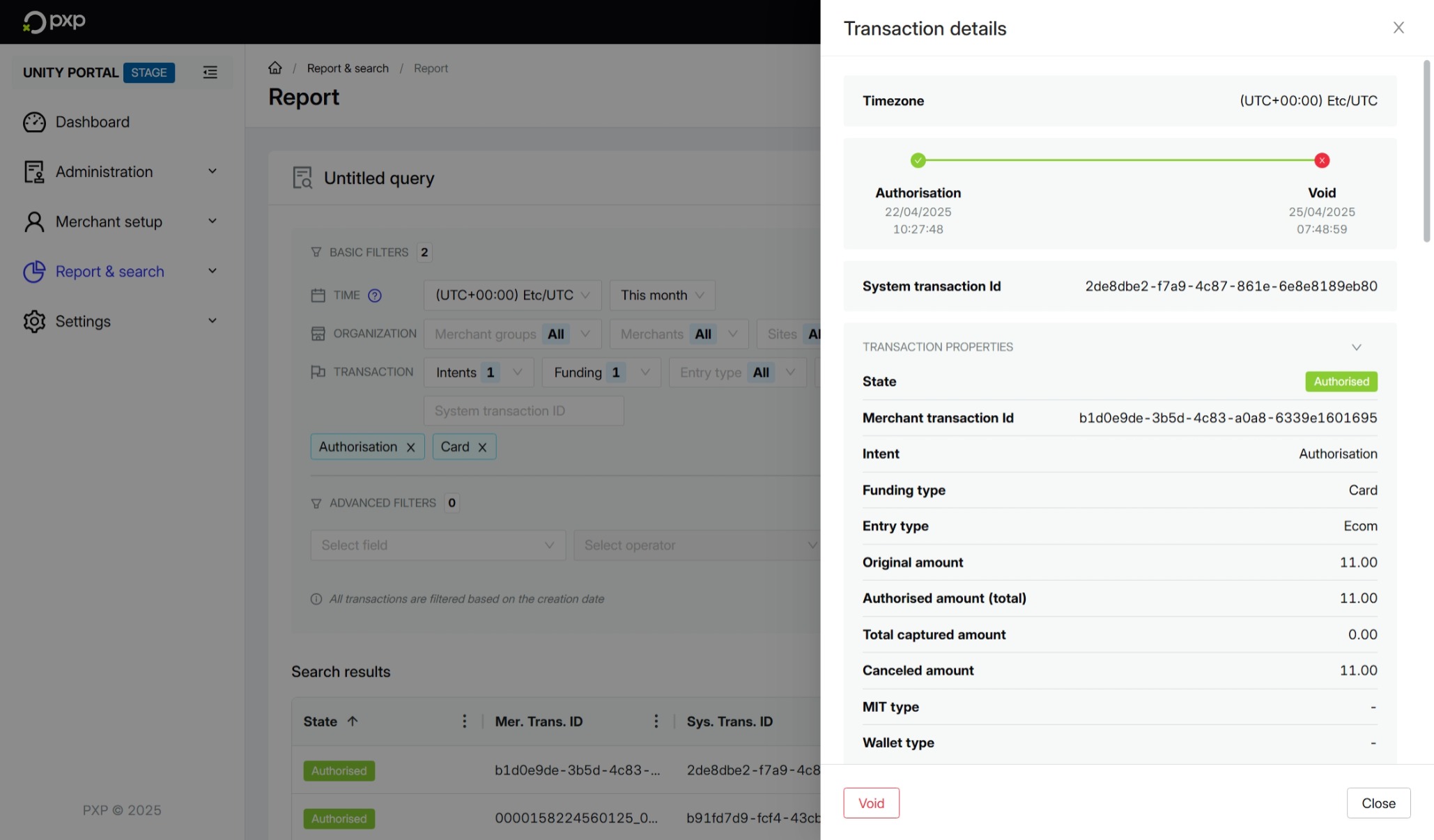The image size is (1434, 840).
Task: Open State column options menu
Action: (464, 722)
